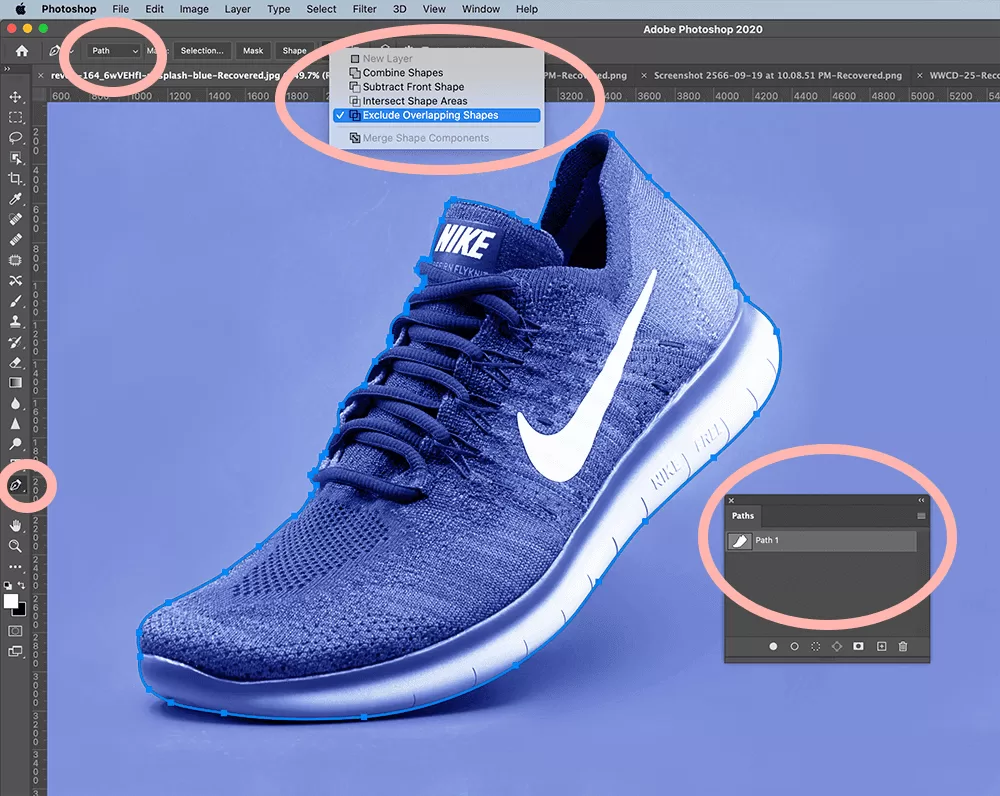Open Photoshop application menu

click(x=69, y=9)
